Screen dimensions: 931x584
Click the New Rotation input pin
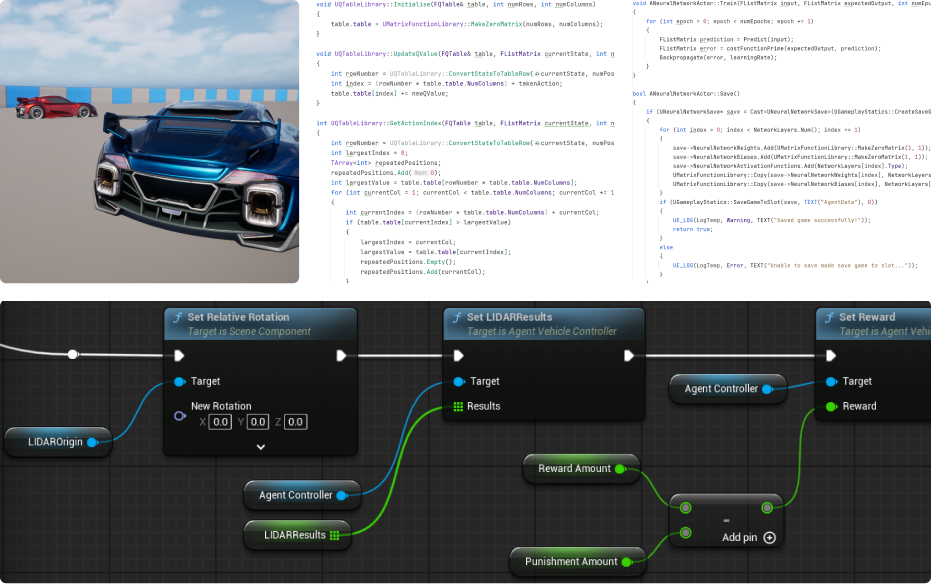179,416
